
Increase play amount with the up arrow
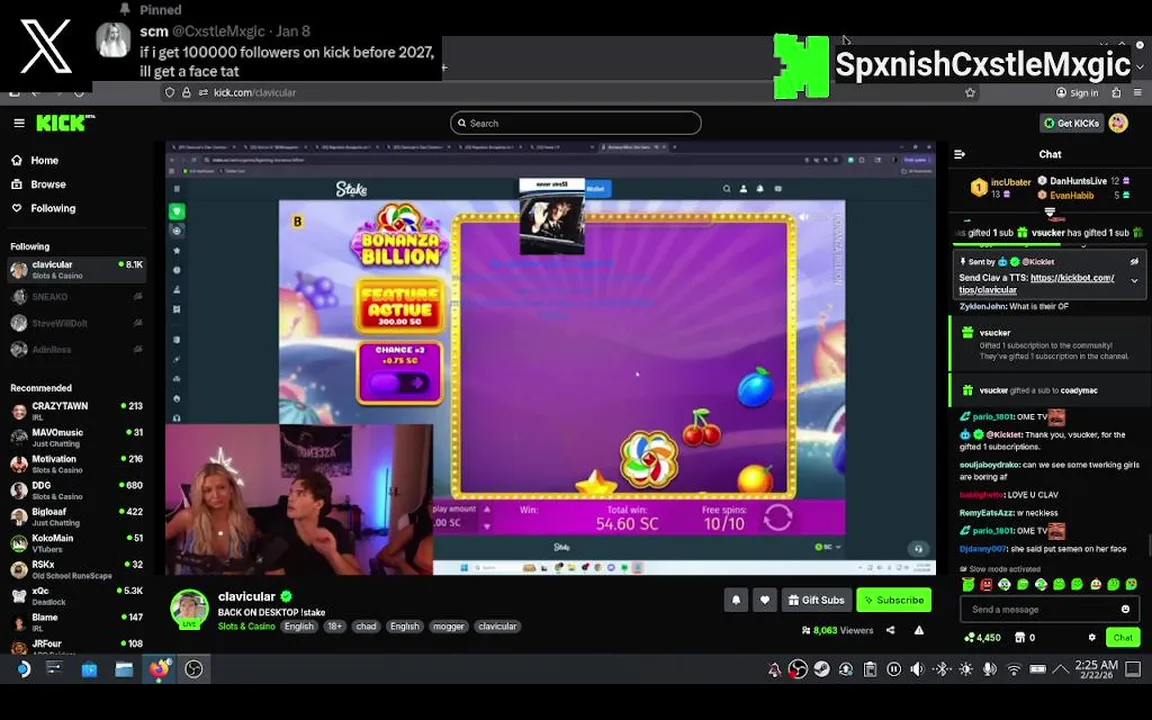tap(486, 509)
